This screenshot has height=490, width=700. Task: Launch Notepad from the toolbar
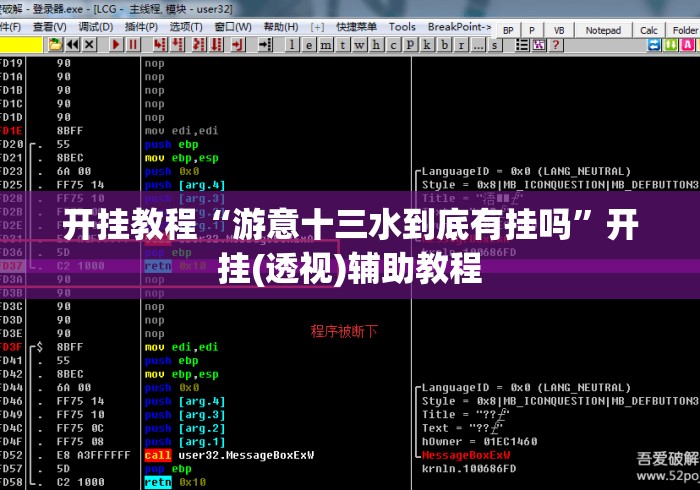click(x=603, y=30)
